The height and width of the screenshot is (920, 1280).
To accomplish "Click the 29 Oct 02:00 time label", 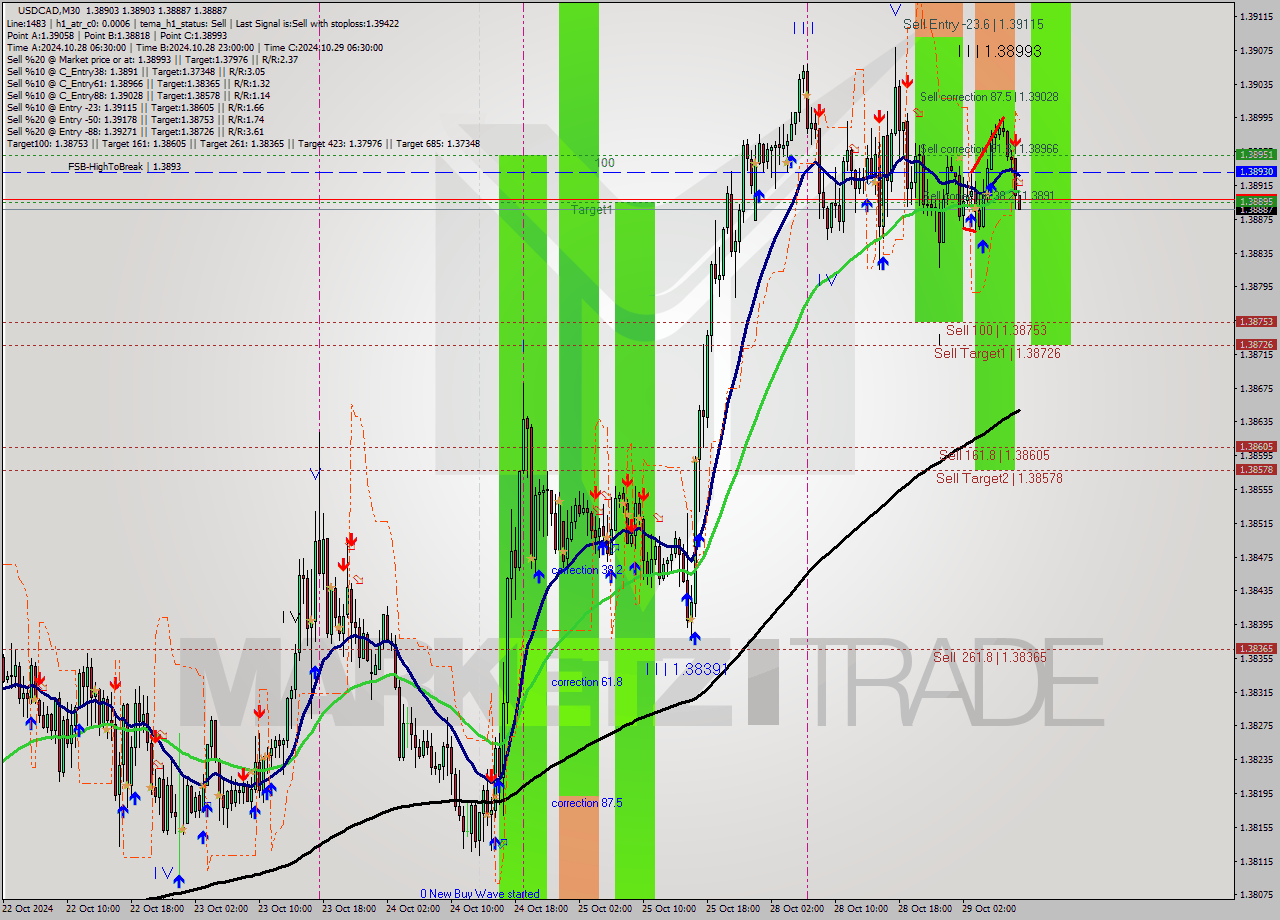I will pyautogui.click(x=988, y=909).
